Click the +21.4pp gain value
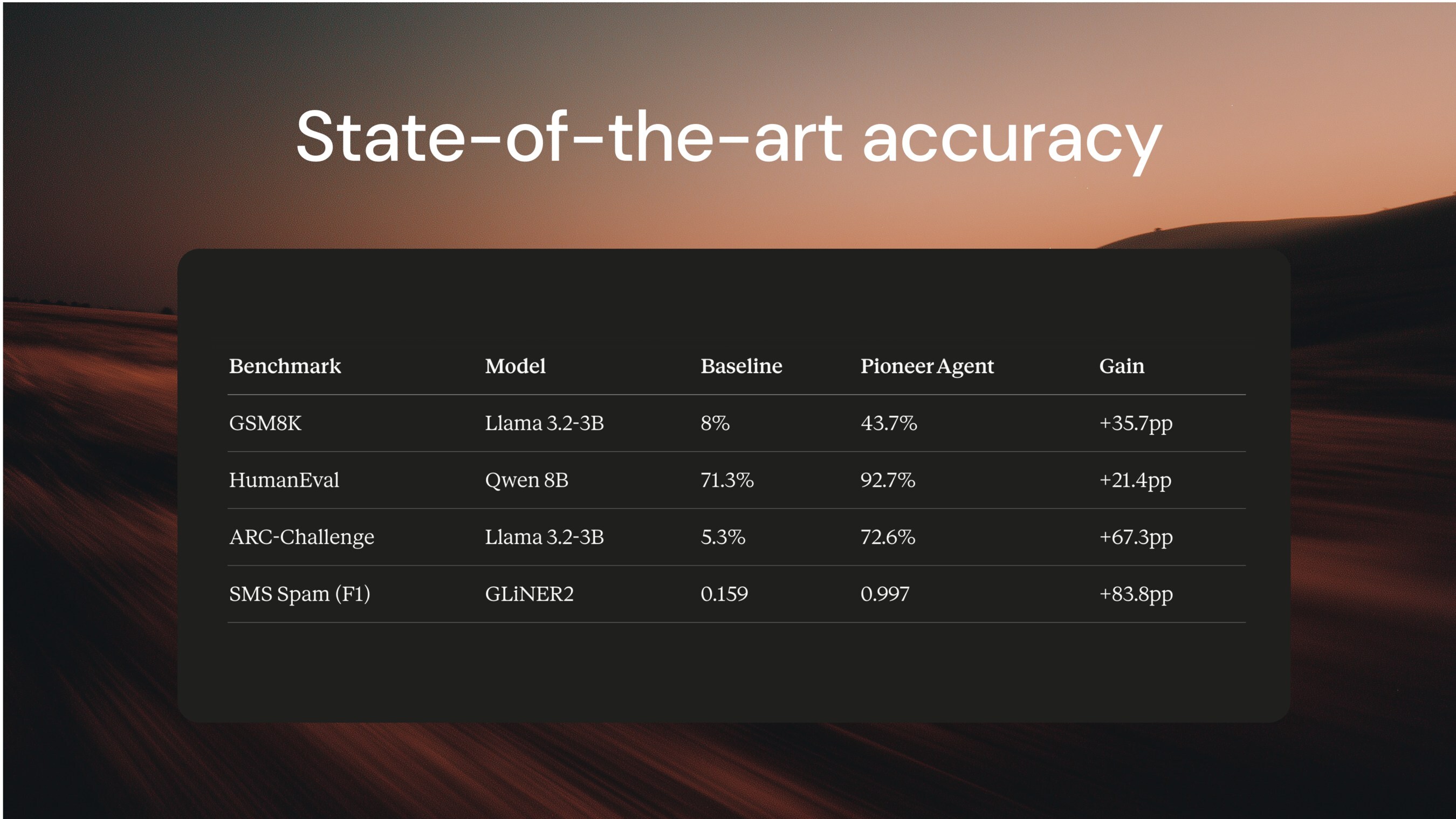This screenshot has height=819, width=1456. pyautogui.click(x=1135, y=480)
